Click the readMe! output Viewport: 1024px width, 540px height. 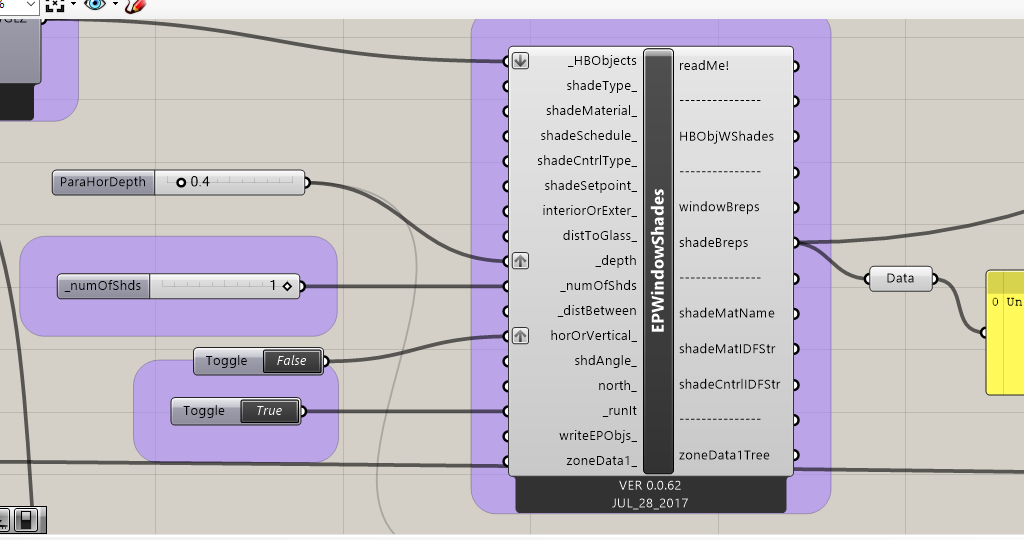point(704,66)
